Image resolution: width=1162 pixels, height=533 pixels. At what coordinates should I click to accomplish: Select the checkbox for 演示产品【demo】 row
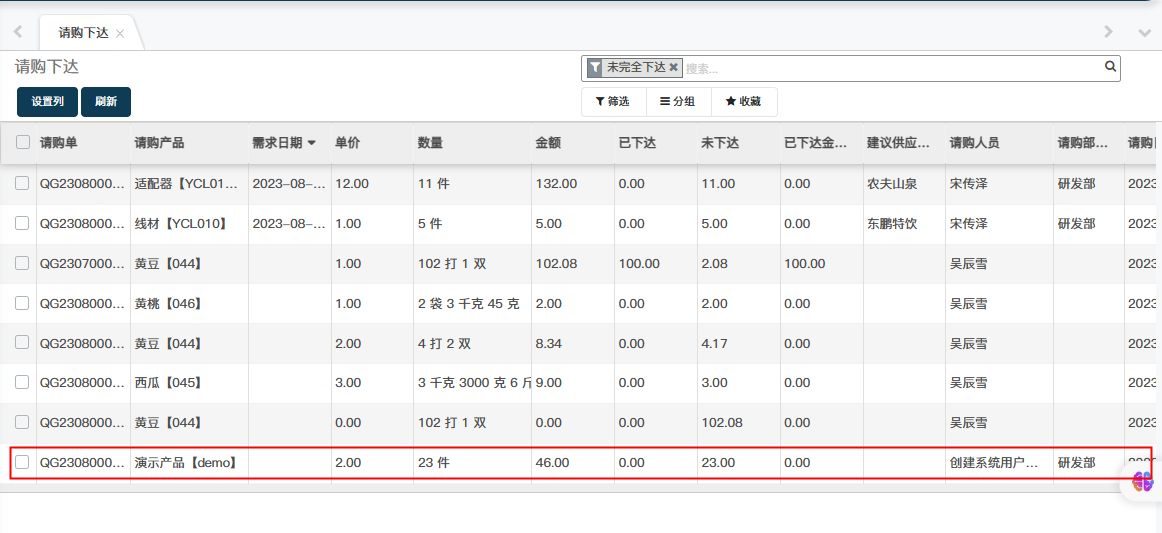click(x=22, y=463)
